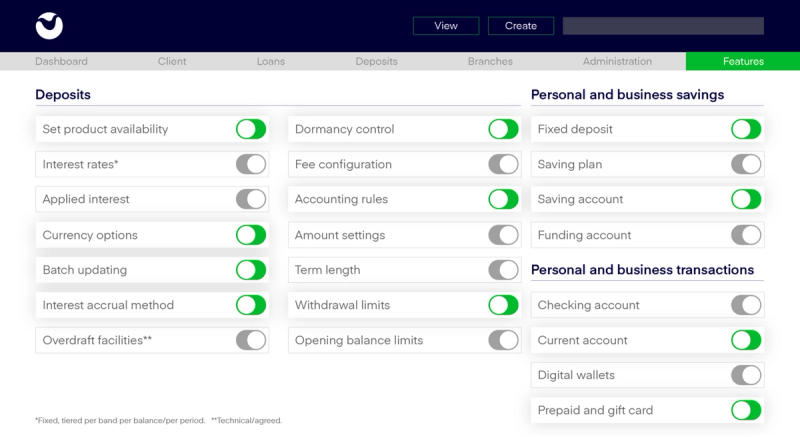Enable the Interest rates toggle
The image size is (800, 437).
[x=251, y=164]
